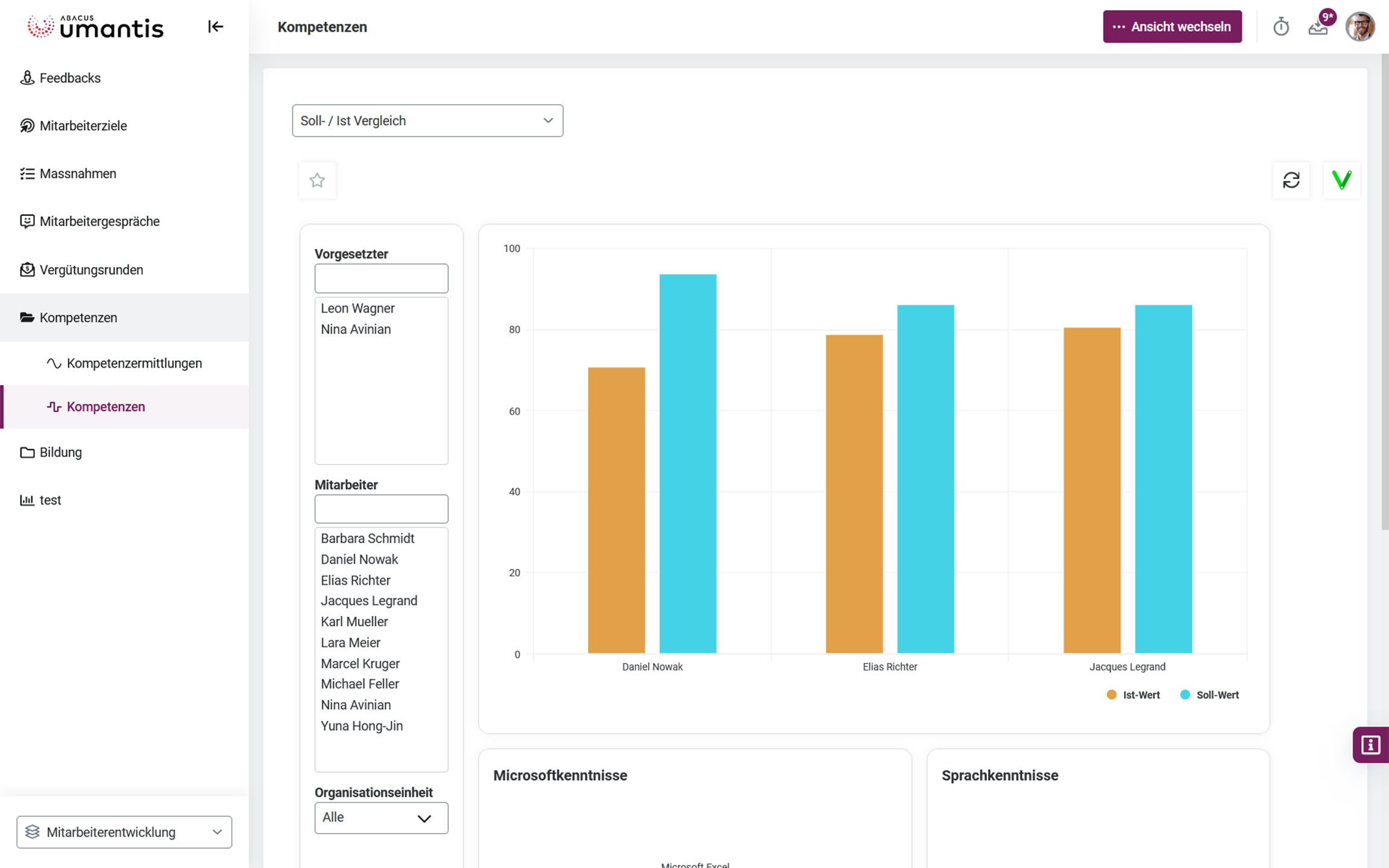The width and height of the screenshot is (1389, 868).
Task: Open Kompetenzermittlungen submenu item
Action: (134, 363)
